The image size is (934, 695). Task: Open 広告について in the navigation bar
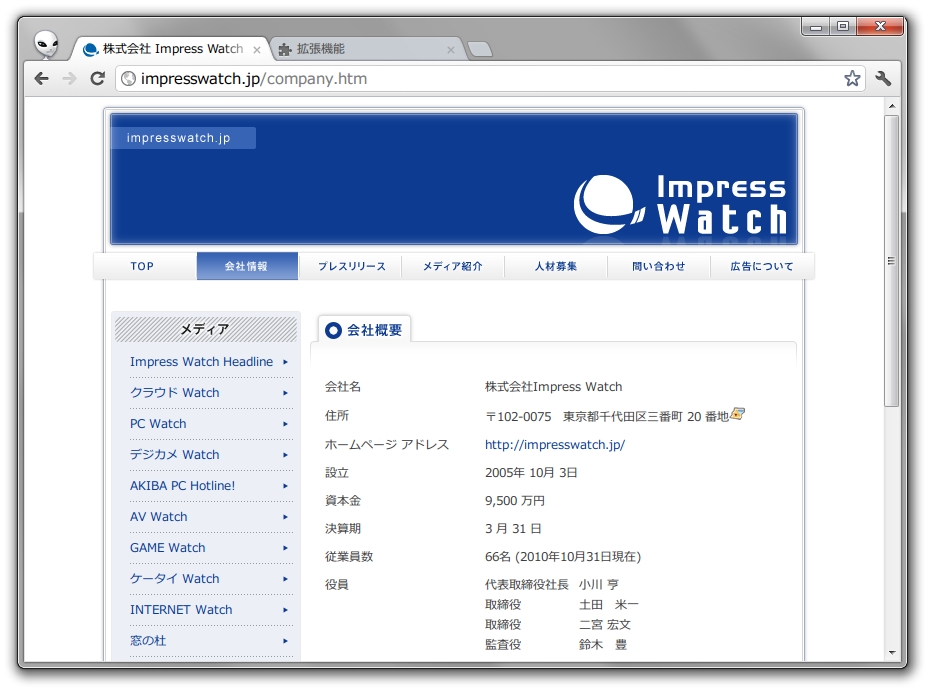[762, 266]
